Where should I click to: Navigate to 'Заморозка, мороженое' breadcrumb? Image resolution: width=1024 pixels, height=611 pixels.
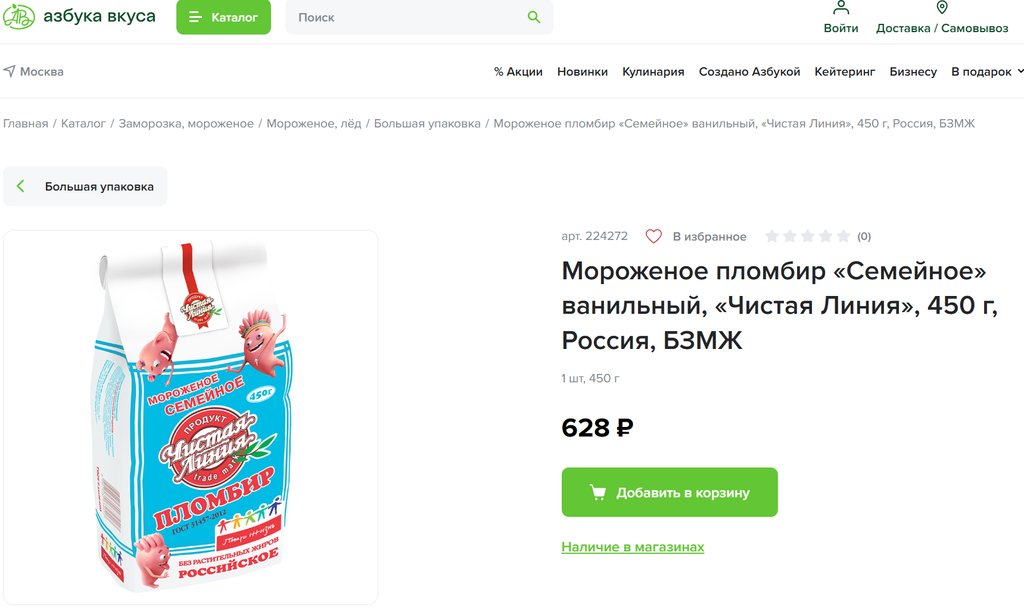coord(186,124)
